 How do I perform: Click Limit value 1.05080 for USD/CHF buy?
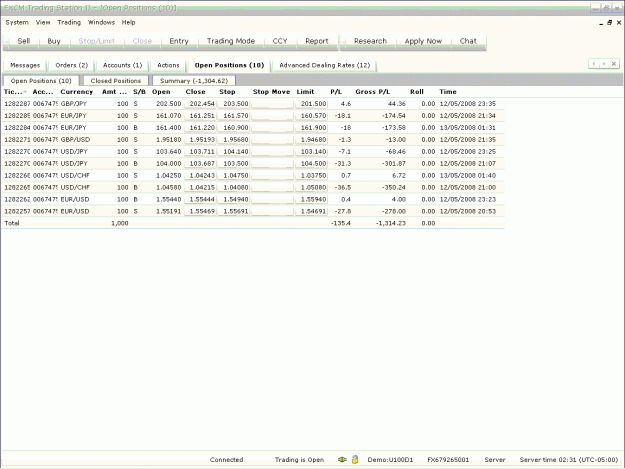pos(312,188)
